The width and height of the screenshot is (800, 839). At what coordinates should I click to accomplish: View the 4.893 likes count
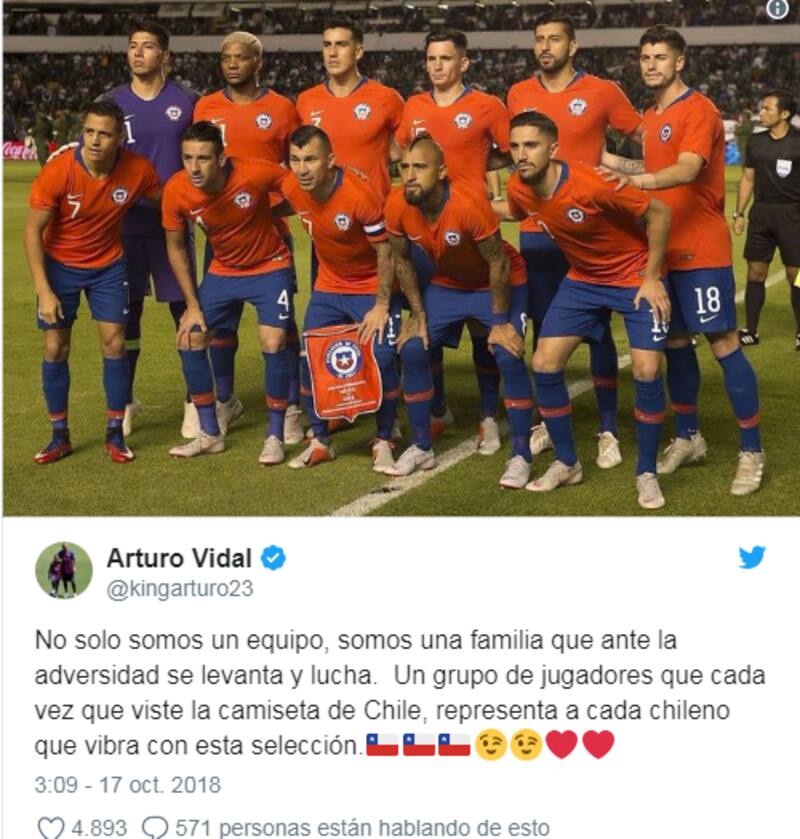pyautogui.click(x=99, y=828)
